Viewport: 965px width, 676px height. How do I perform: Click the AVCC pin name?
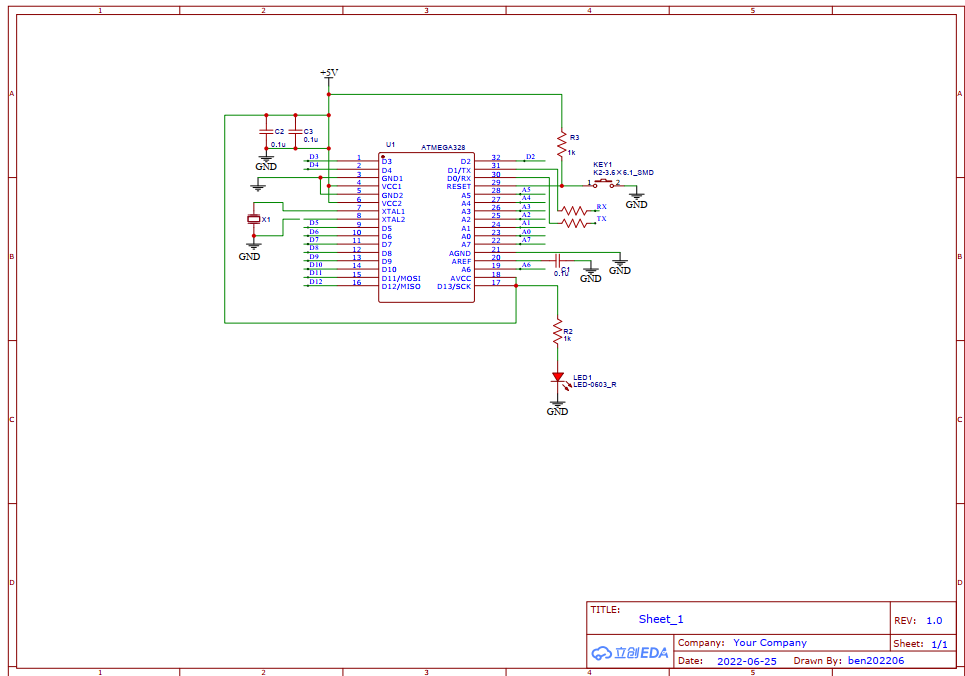point(461,279)
